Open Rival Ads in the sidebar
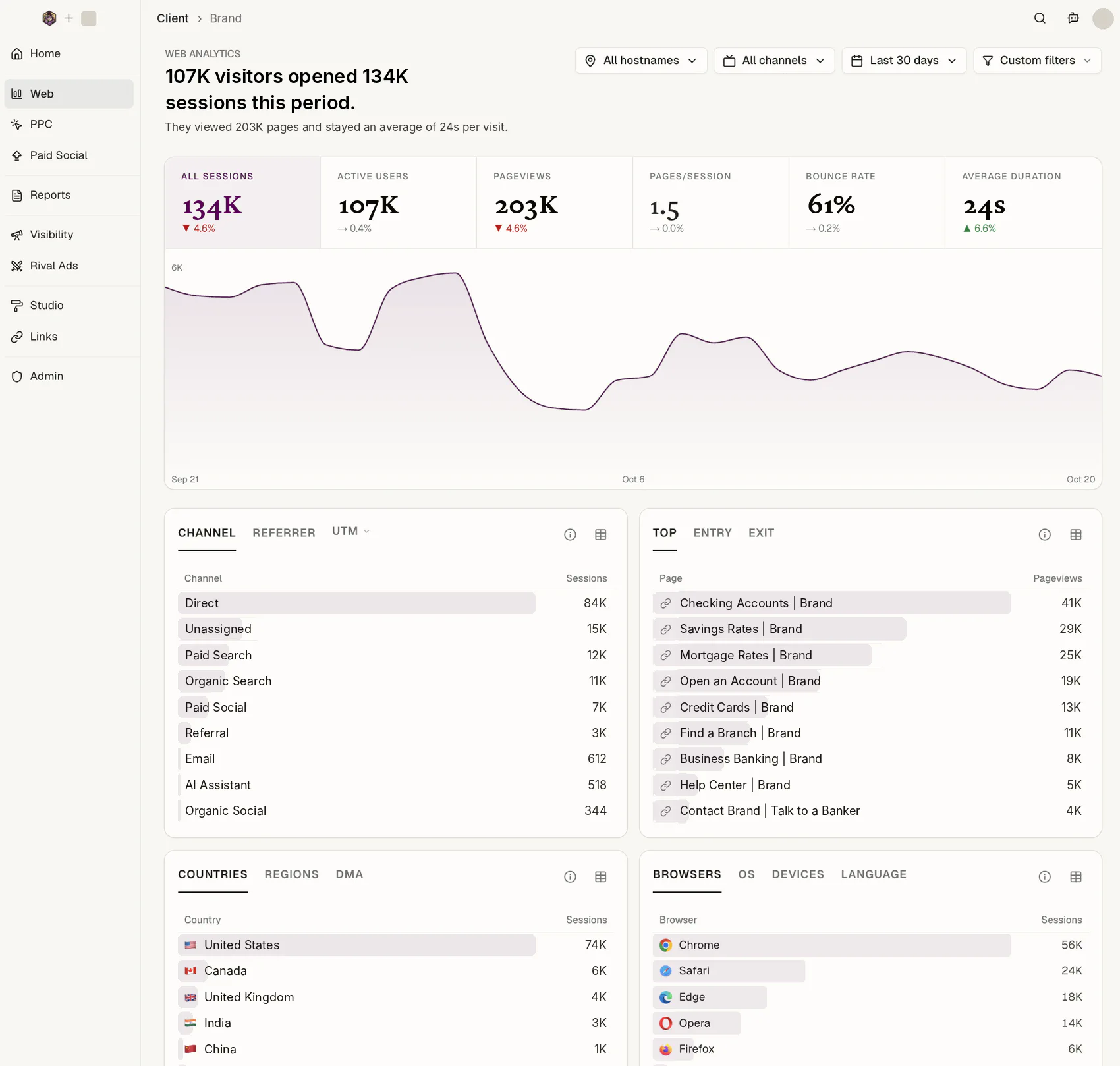This screenshot has width=1120, height=1066. (69, 266)
